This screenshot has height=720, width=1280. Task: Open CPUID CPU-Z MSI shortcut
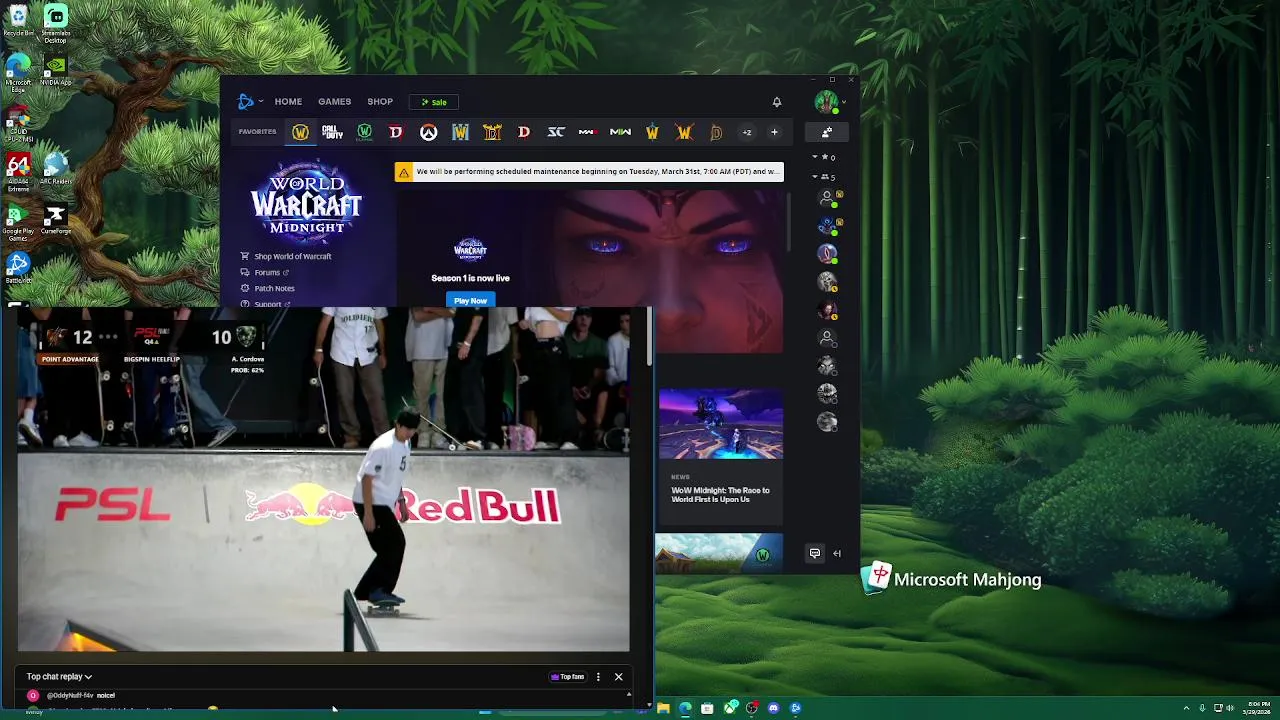[18, 123]
